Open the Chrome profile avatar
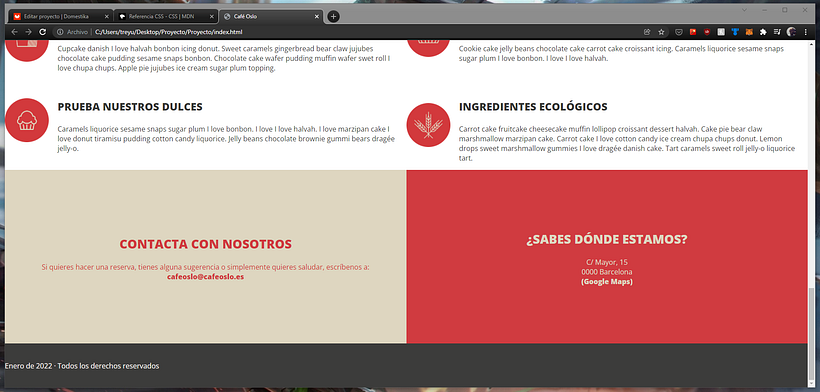The image size is (820, 392). click(x=792, y=32)
